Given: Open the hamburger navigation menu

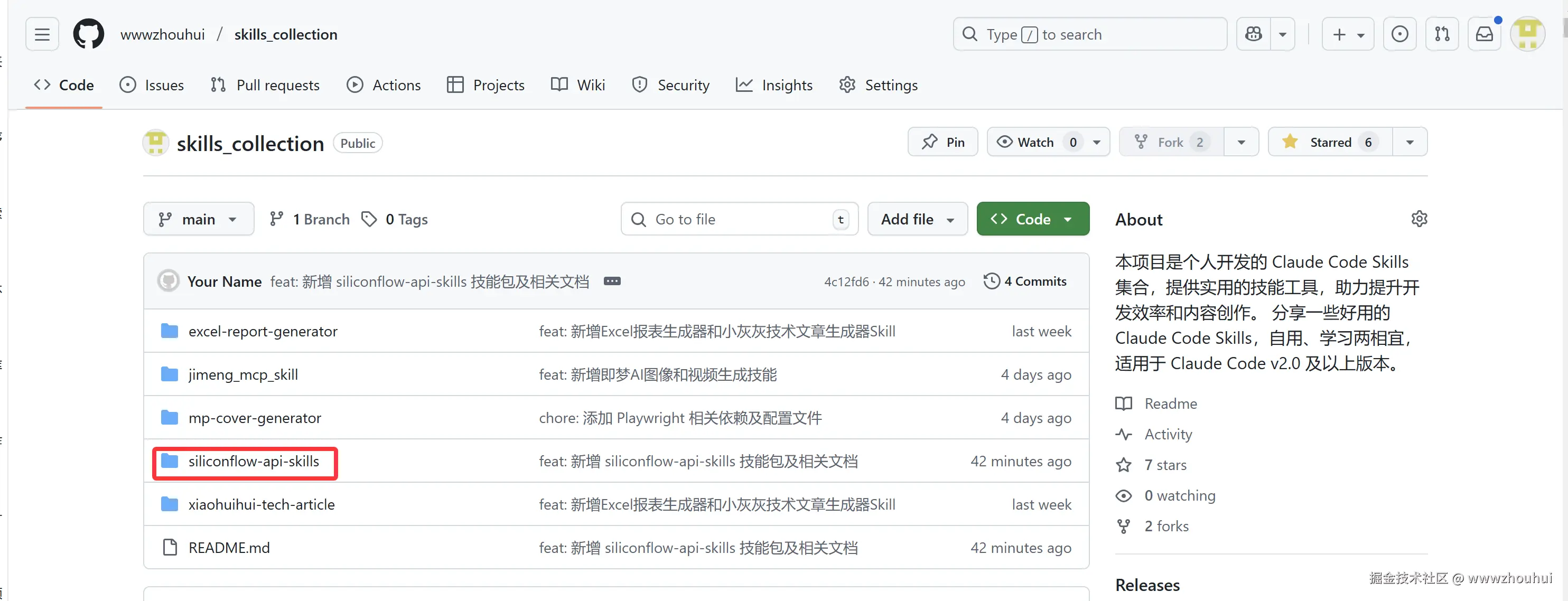Looking at the screenshot, I should [x=42, y=34].
